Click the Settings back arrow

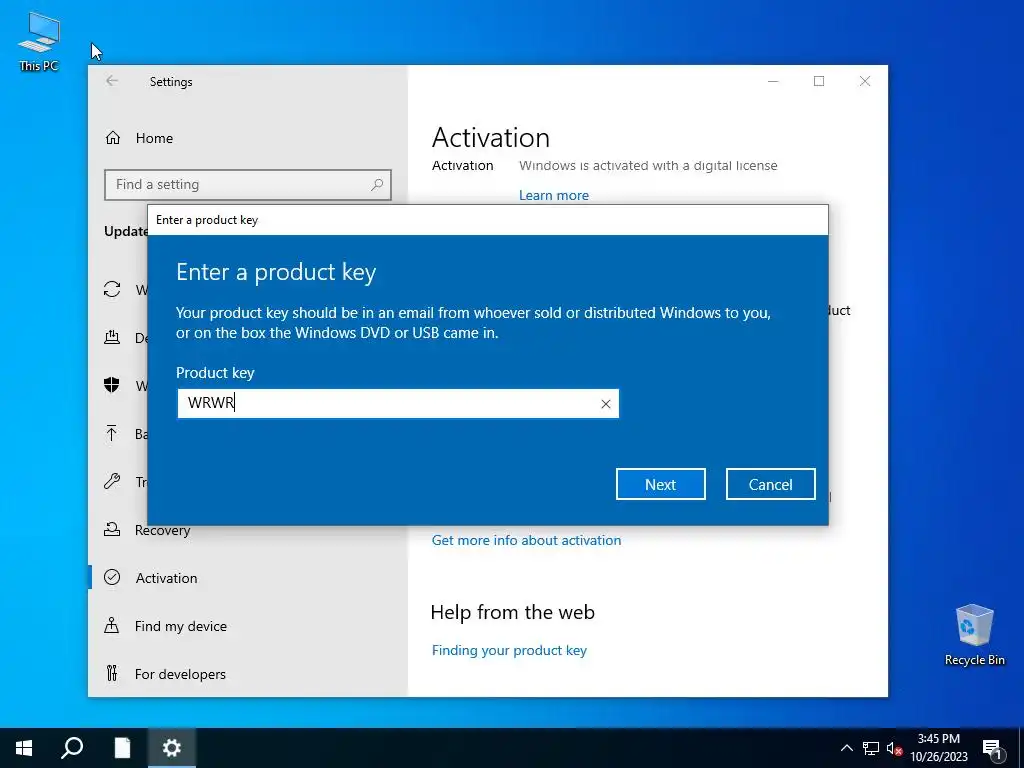tap(112, 80)
